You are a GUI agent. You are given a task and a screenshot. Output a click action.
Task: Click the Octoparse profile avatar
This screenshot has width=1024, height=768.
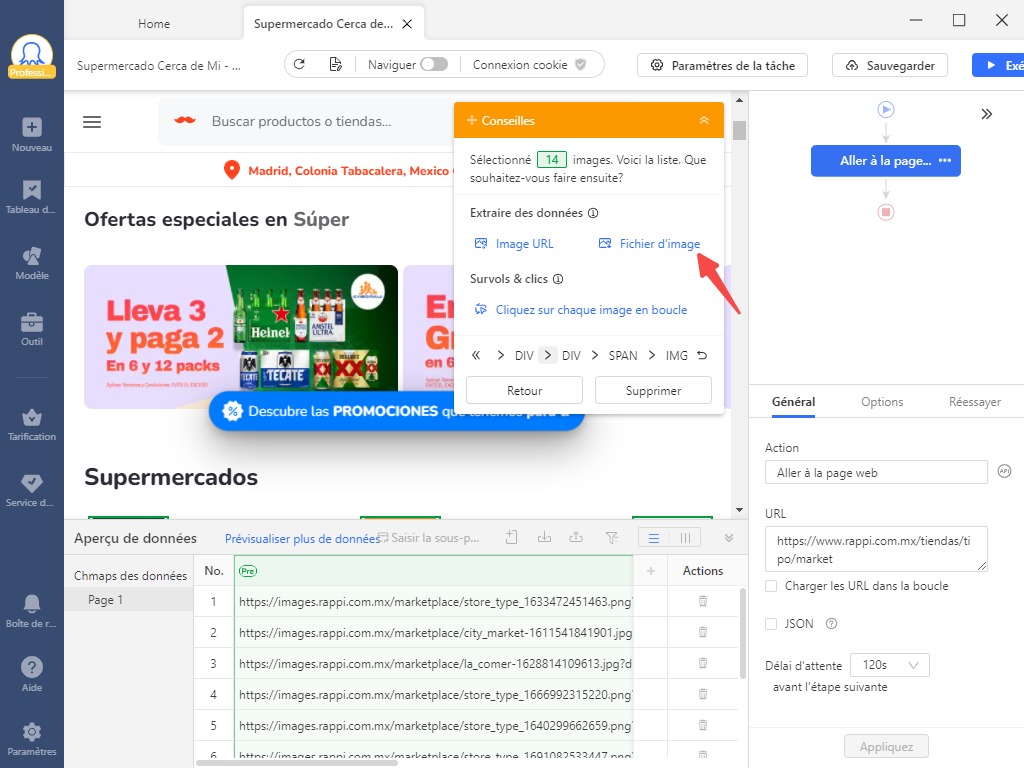31,56
